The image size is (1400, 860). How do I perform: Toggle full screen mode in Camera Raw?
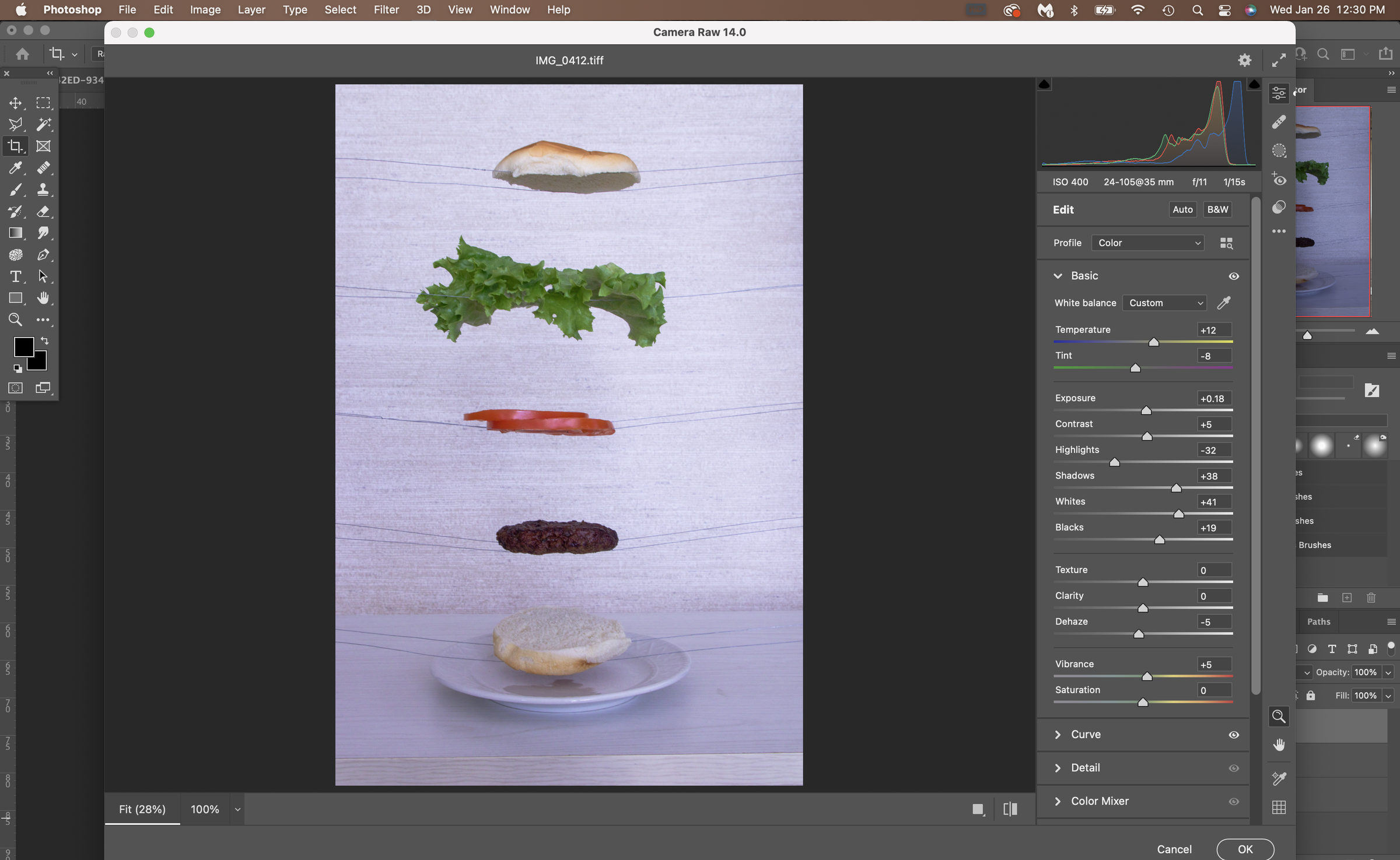1278,59
